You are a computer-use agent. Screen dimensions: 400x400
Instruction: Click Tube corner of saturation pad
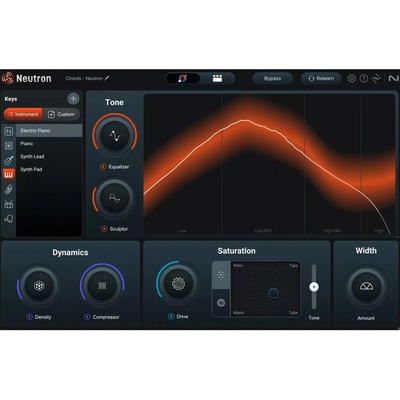click(x=293, y=313)
